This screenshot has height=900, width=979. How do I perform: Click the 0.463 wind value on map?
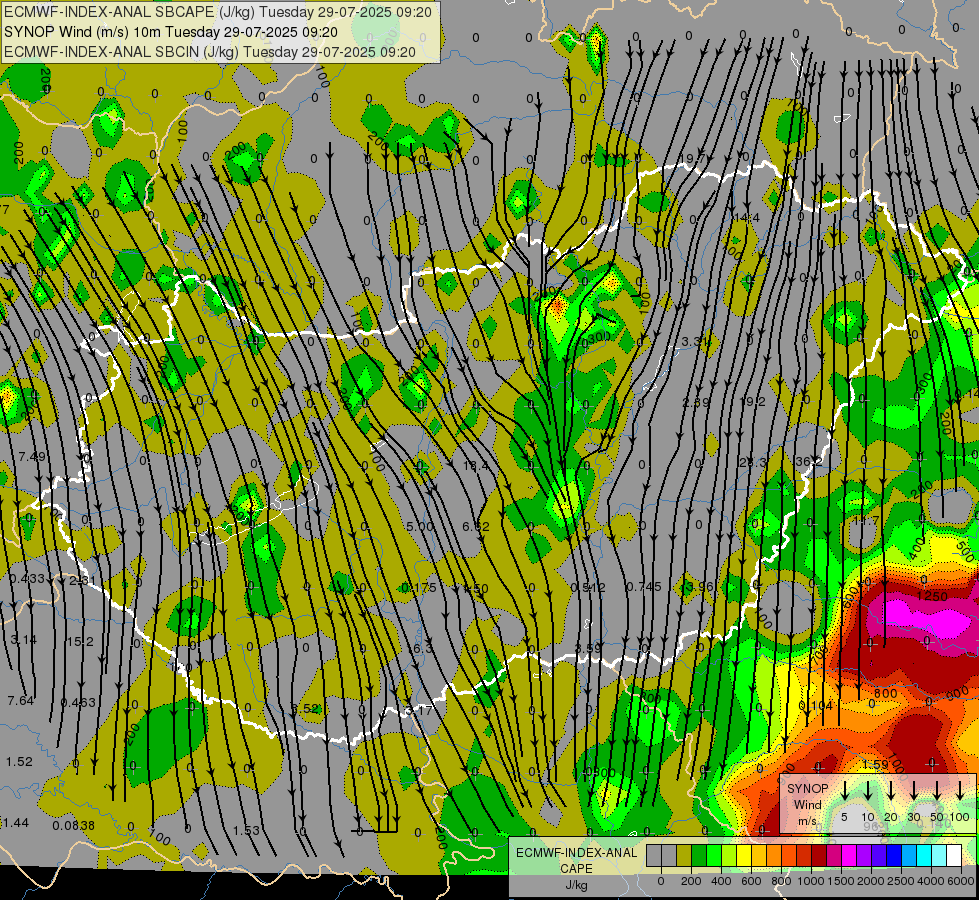79,703
